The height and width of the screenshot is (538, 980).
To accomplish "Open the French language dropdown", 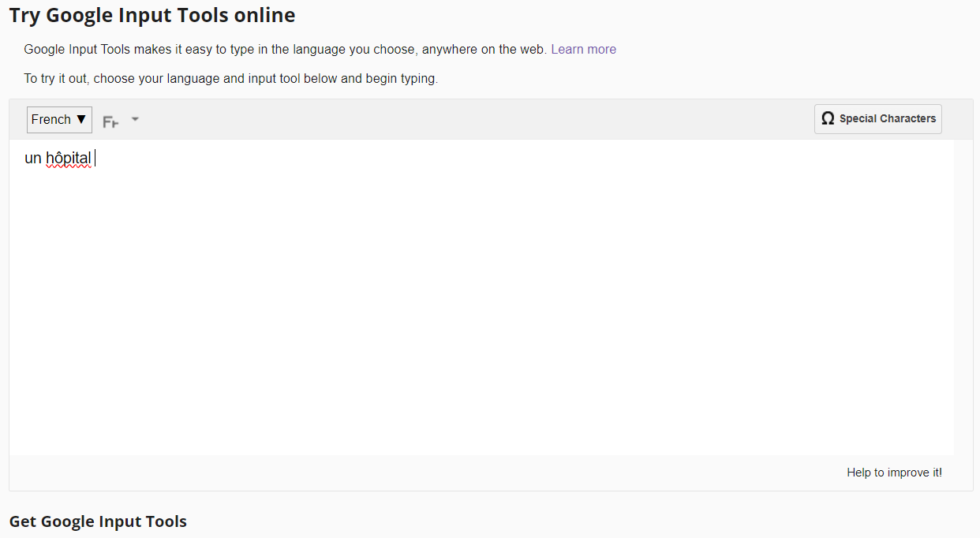I will pos(59,120).
